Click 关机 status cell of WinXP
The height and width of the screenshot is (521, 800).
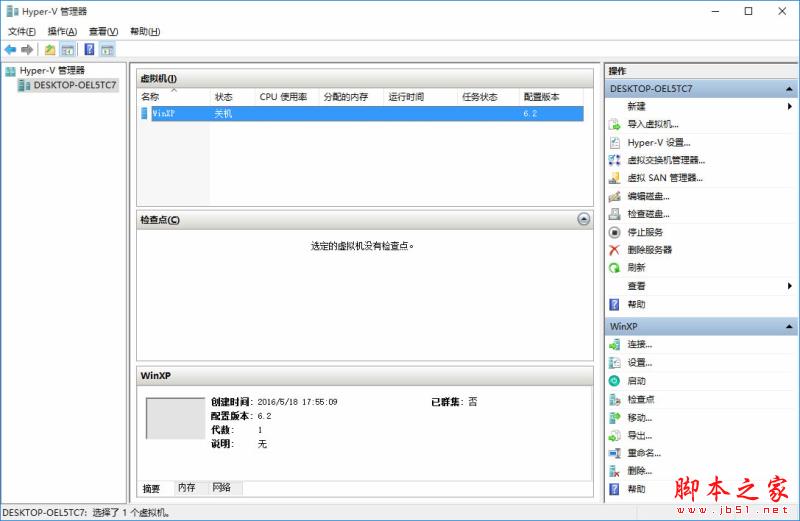click(223, 113)
